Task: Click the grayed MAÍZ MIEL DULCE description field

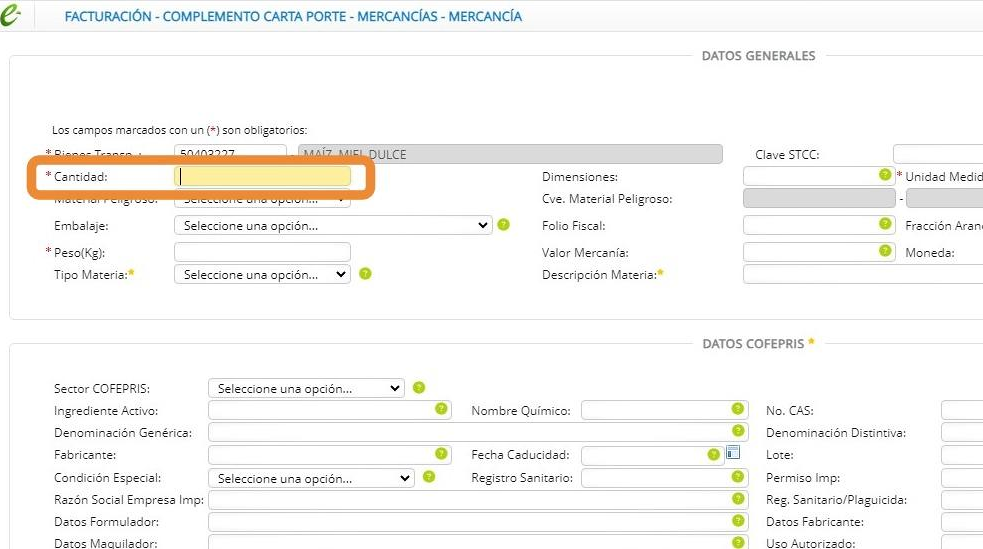Action: pos(510,154)
